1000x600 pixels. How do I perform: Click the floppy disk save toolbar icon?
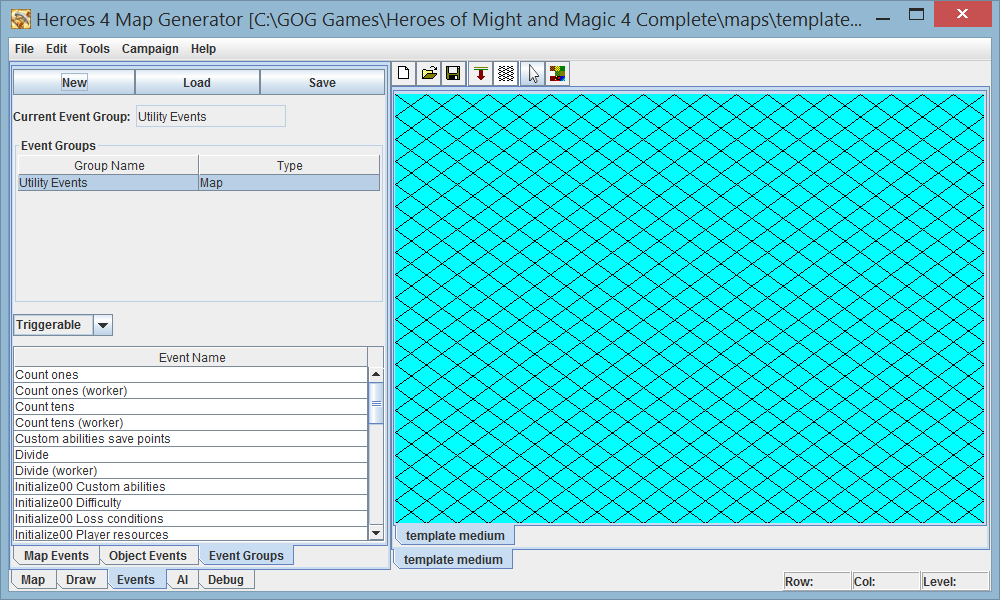(x=453, y=73)
